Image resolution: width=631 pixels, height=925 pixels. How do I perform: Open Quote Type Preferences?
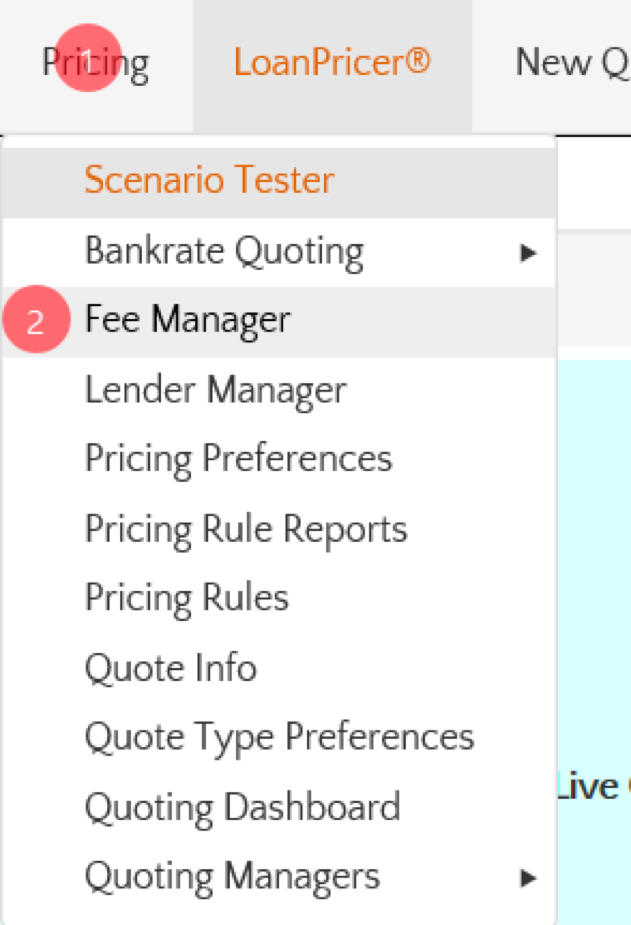(x=279, y=737)
